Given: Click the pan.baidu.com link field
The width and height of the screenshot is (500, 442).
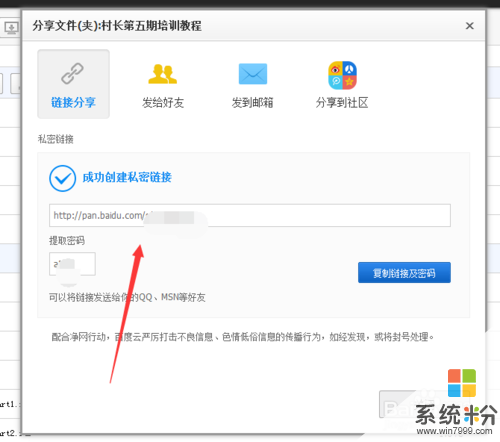Looking at the screenshot, I should [250, 215].
